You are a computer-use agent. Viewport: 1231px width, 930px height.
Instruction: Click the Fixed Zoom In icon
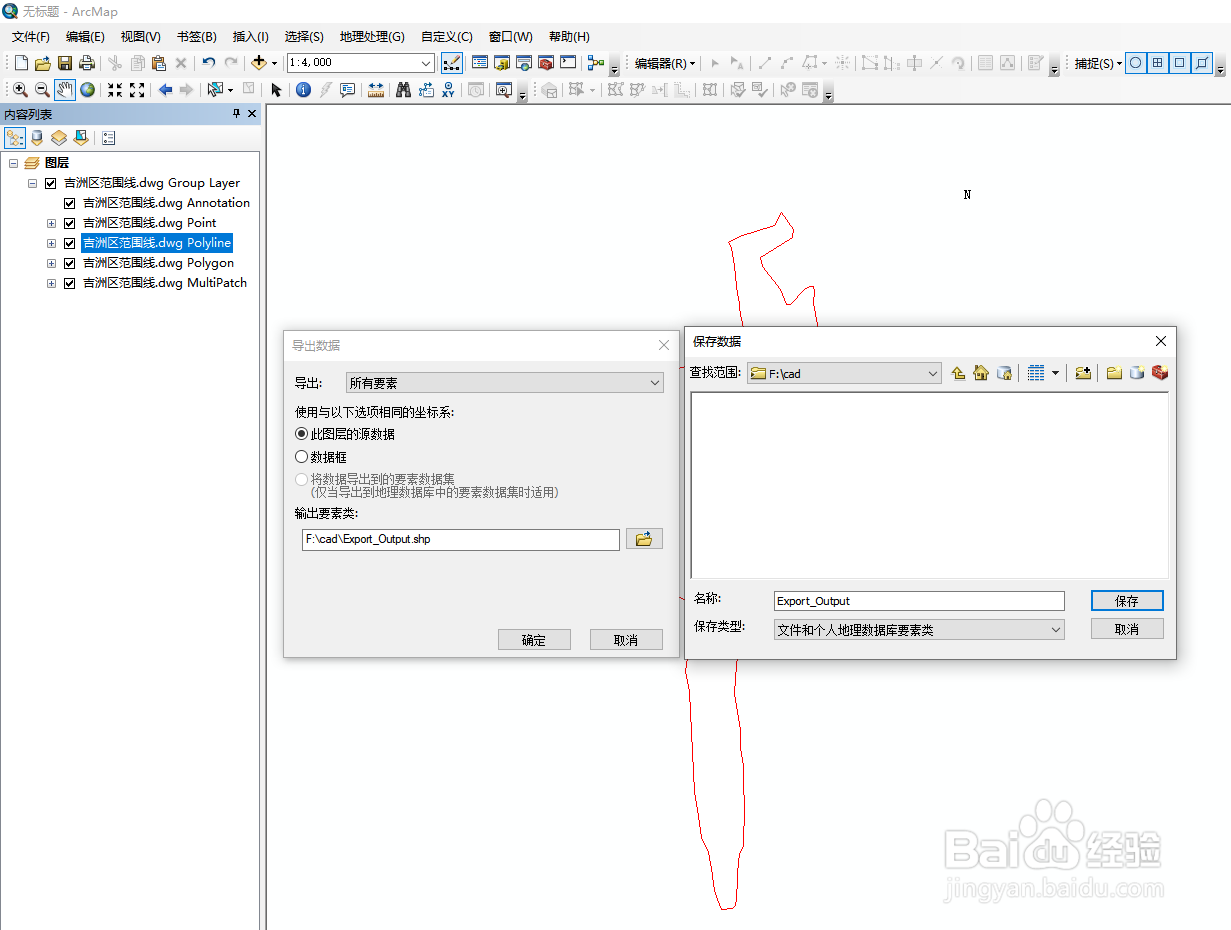coord(115,90)
